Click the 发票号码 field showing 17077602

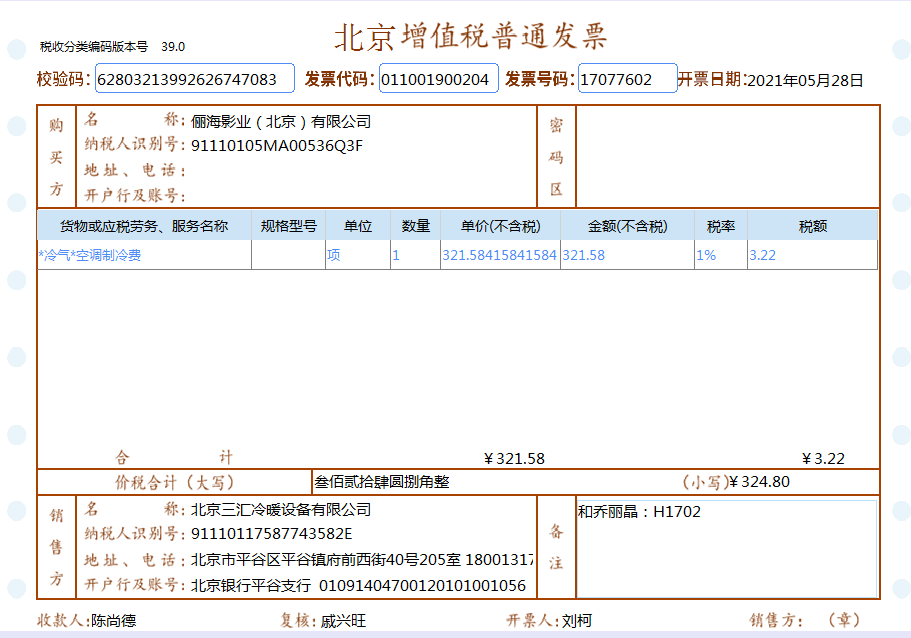tap(627, 78)
